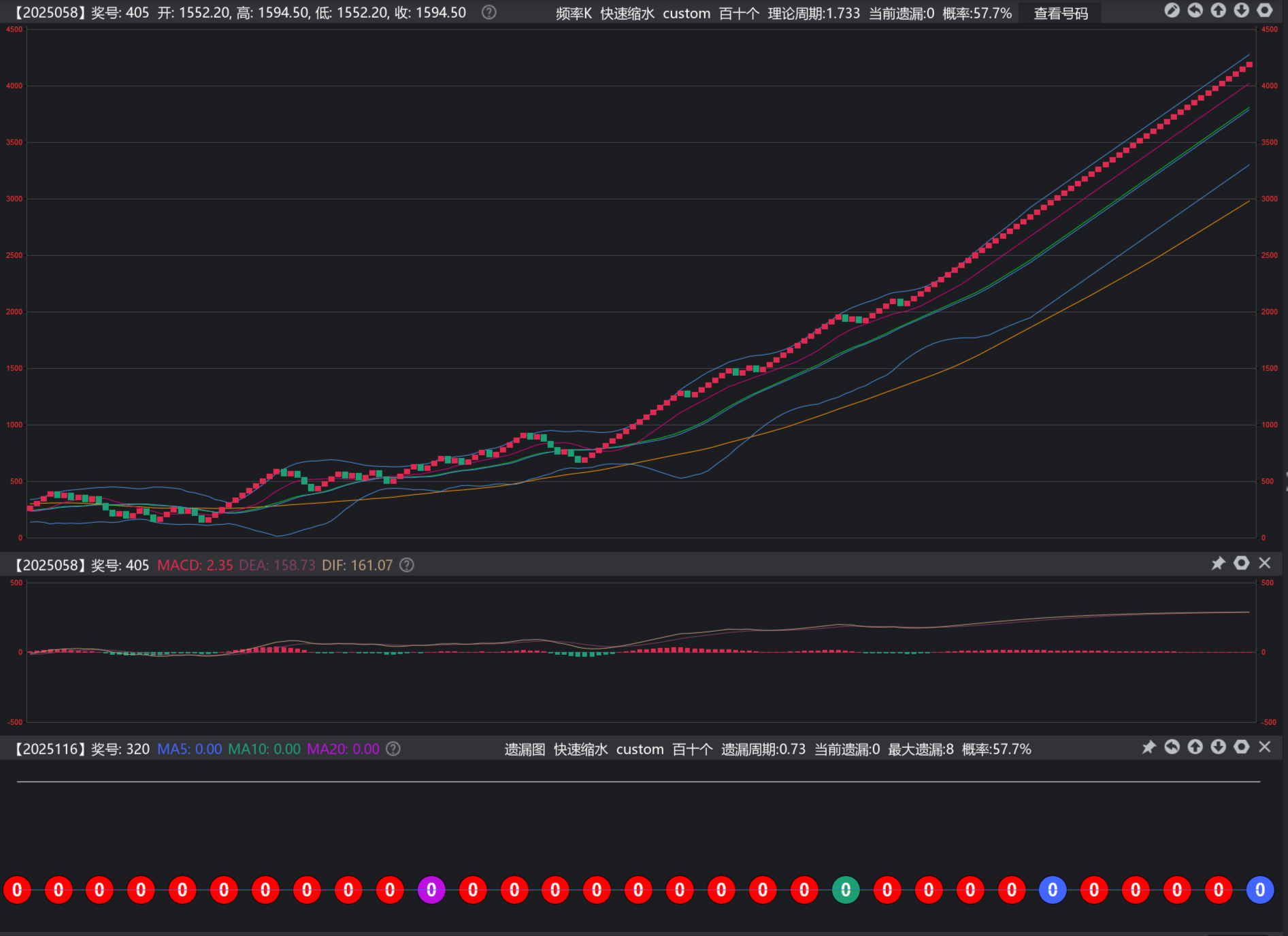Click MACD: 2.35 value label
The width and height of the screenshot is (1288, 936).
[x=195, y=566]
